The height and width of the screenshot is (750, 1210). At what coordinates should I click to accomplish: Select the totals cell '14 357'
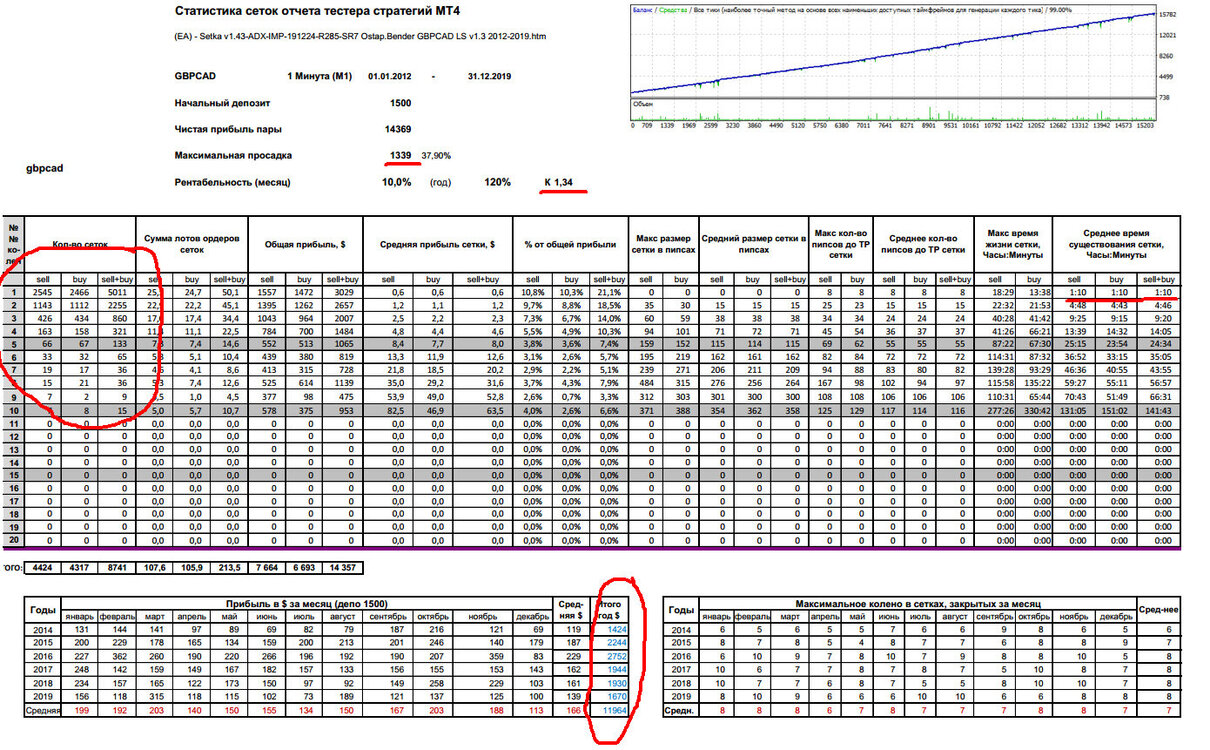[342, 567]
